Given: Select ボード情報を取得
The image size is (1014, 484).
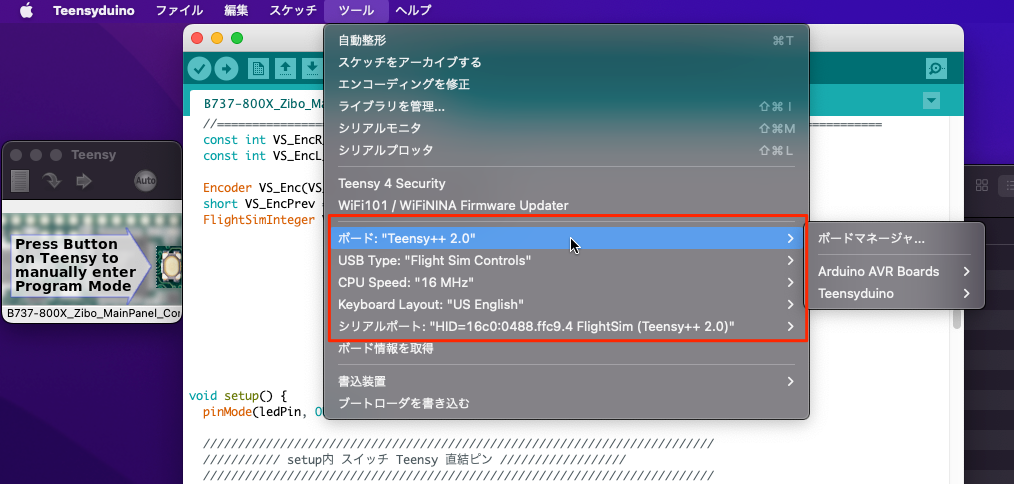Looking at the screenshot, I should point(566,349).
